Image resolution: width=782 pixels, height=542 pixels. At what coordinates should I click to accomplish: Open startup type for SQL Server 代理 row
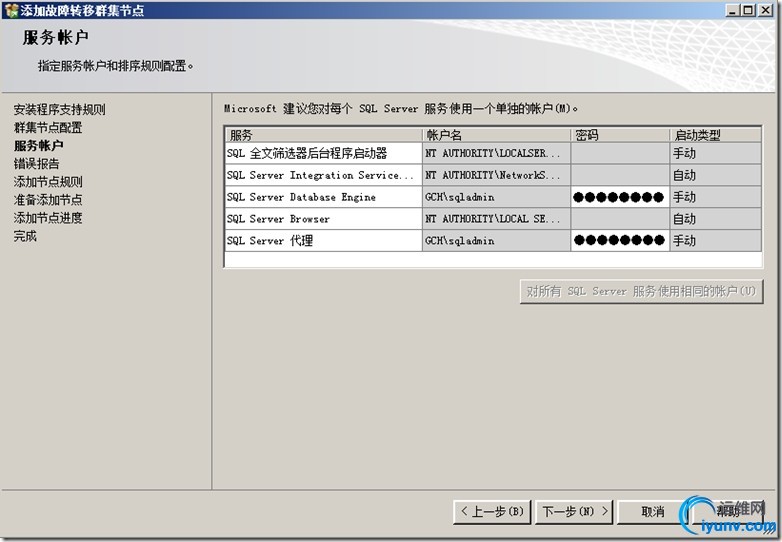[x=716, y=240]
